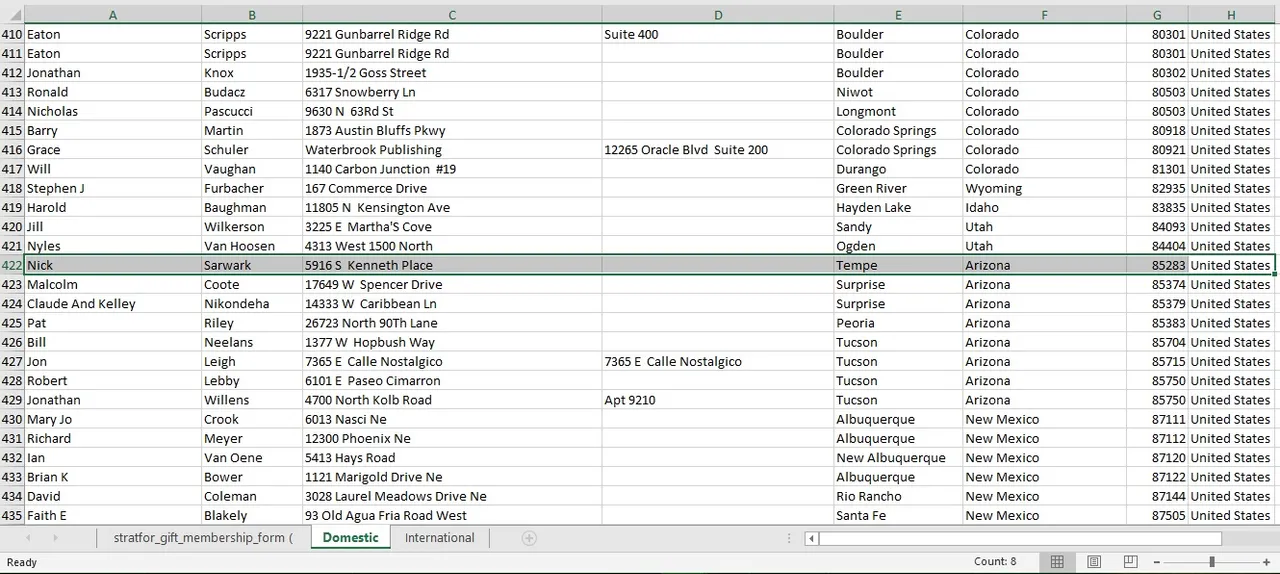Select address 5916 S Kenneth Place
Viewport: 1280px width, 574px height.
pos(452,265)
